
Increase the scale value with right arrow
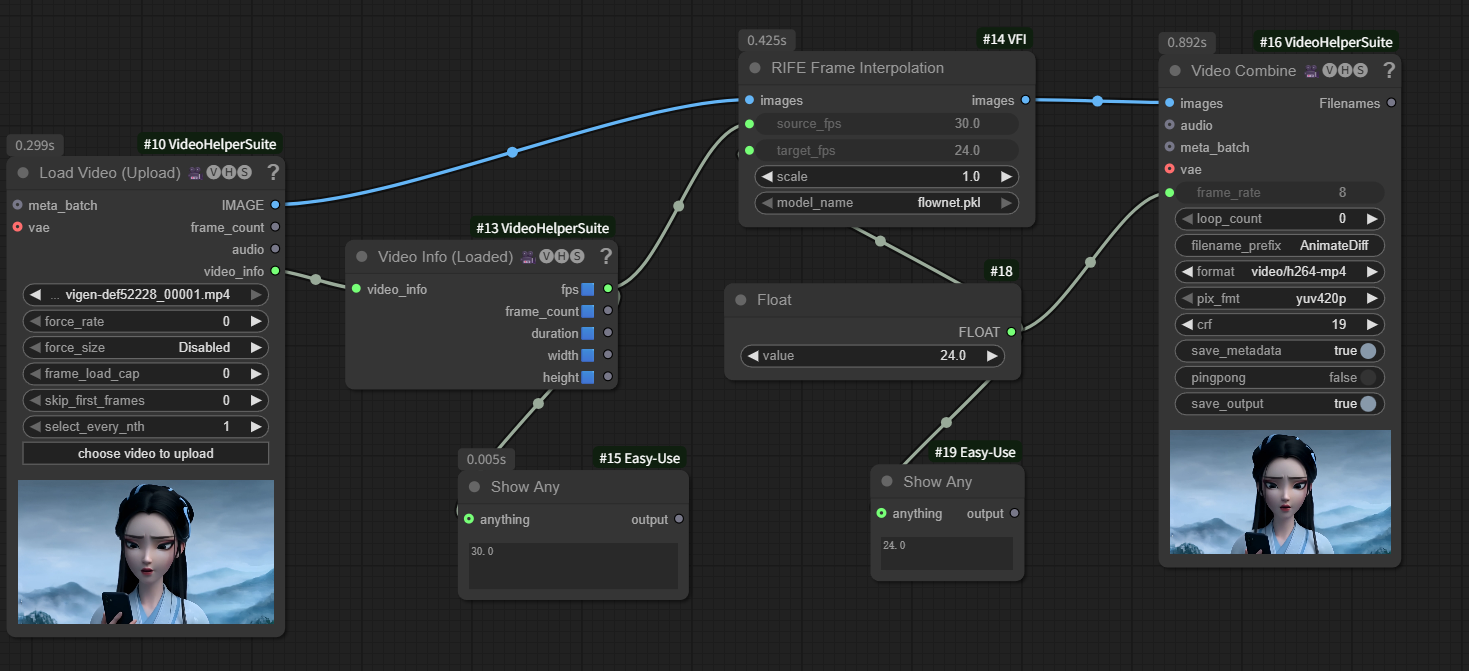point(1007,176)
